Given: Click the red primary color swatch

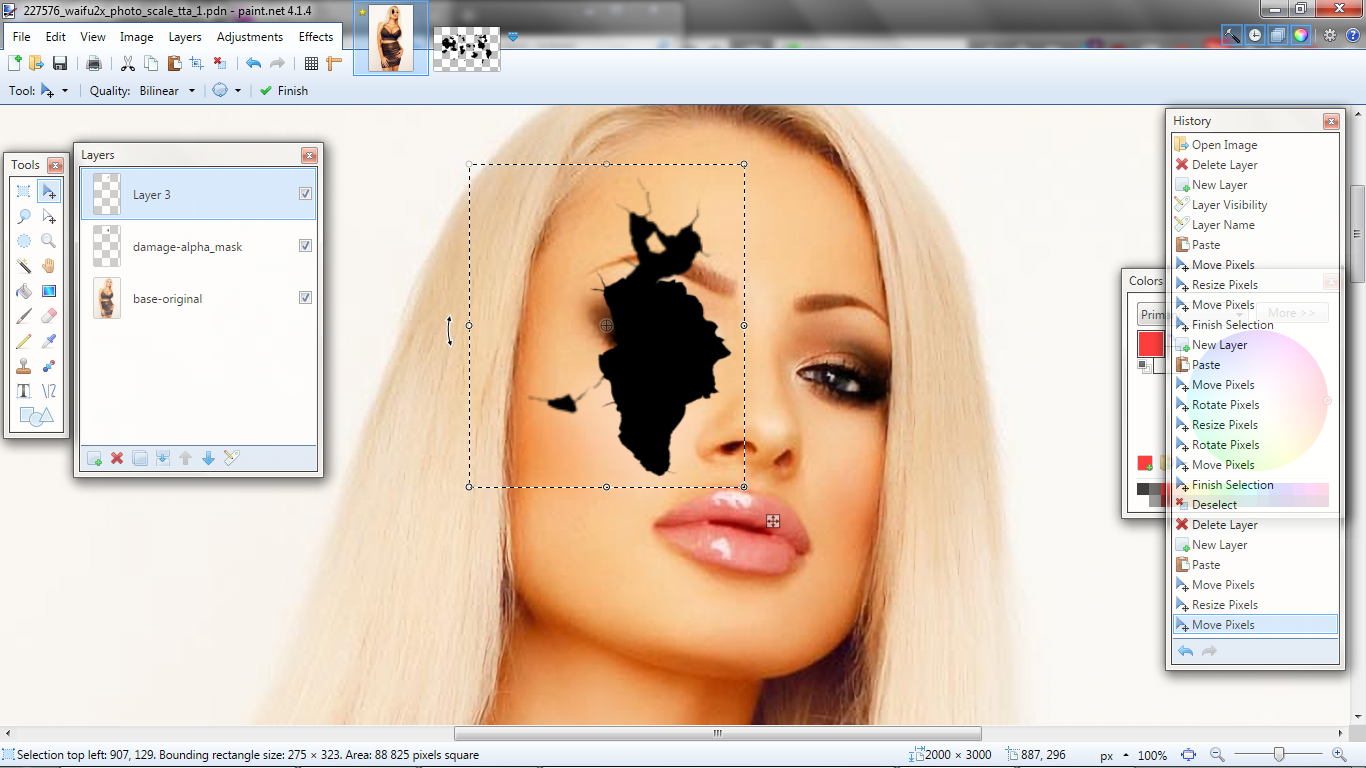Looking at the screenshot, I should [x=1150, y=344].
